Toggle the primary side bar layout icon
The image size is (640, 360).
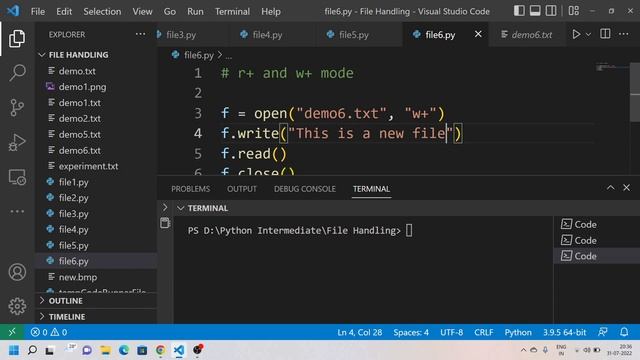coord(519,11)
